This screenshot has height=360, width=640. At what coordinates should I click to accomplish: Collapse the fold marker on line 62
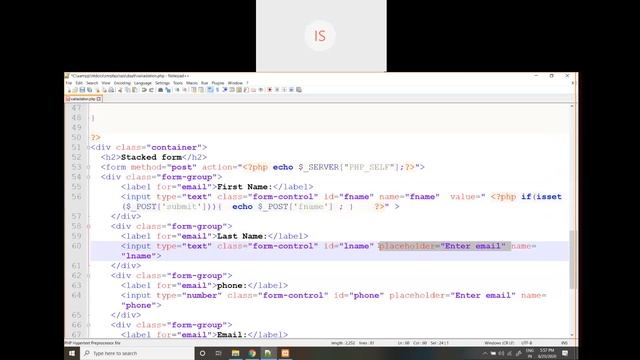[88, 276]
